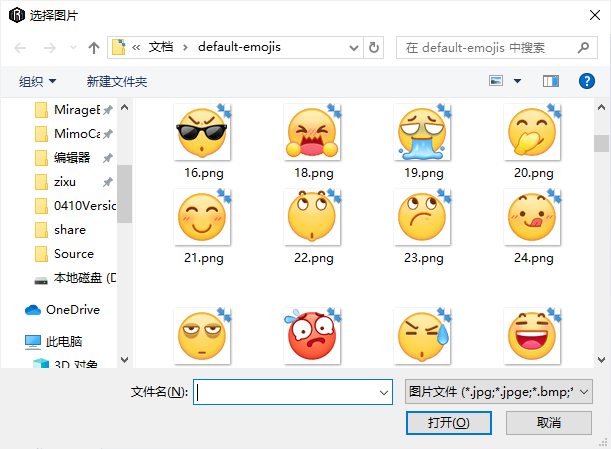Toggle the preview pane icon

coord(550,81)
